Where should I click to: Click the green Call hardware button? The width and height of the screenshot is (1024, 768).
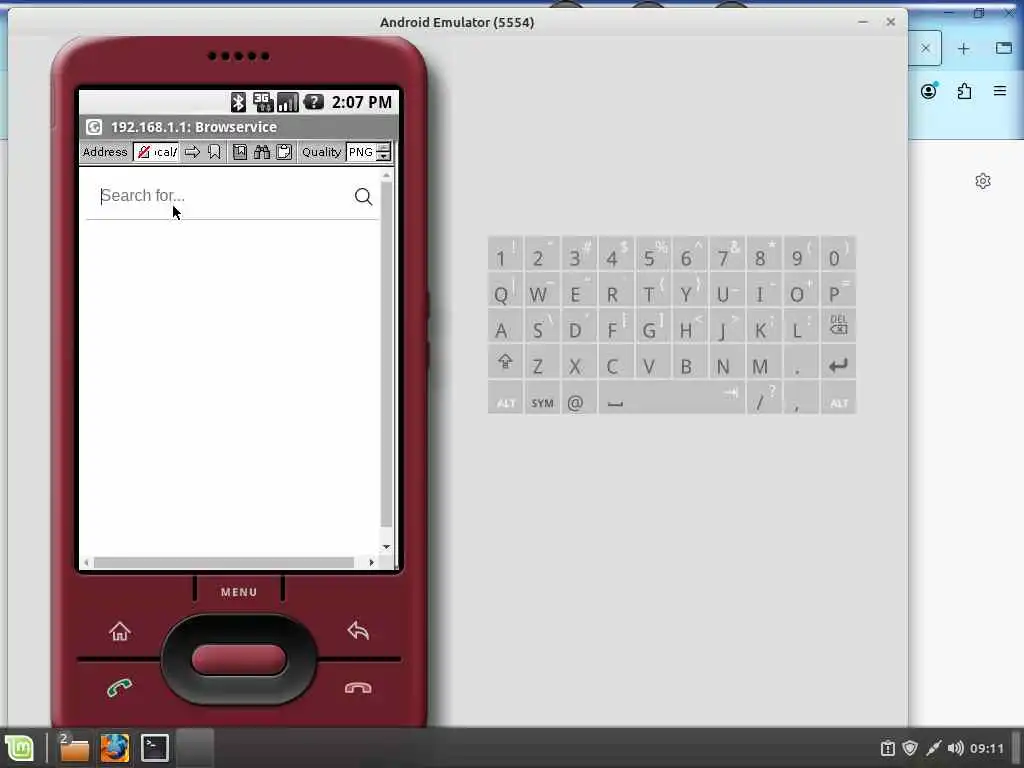tap(120, 688)
